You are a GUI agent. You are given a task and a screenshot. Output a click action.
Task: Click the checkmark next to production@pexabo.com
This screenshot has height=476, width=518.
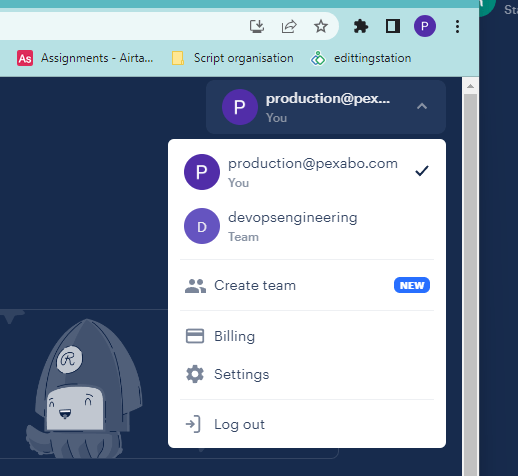[x=422, y=171]
